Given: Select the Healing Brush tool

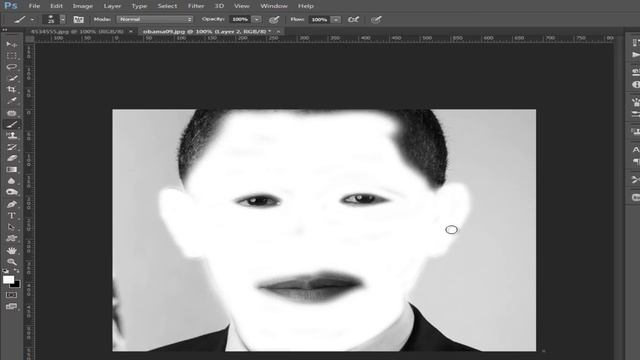Looking at the screenshot, I should coord(11,113).
